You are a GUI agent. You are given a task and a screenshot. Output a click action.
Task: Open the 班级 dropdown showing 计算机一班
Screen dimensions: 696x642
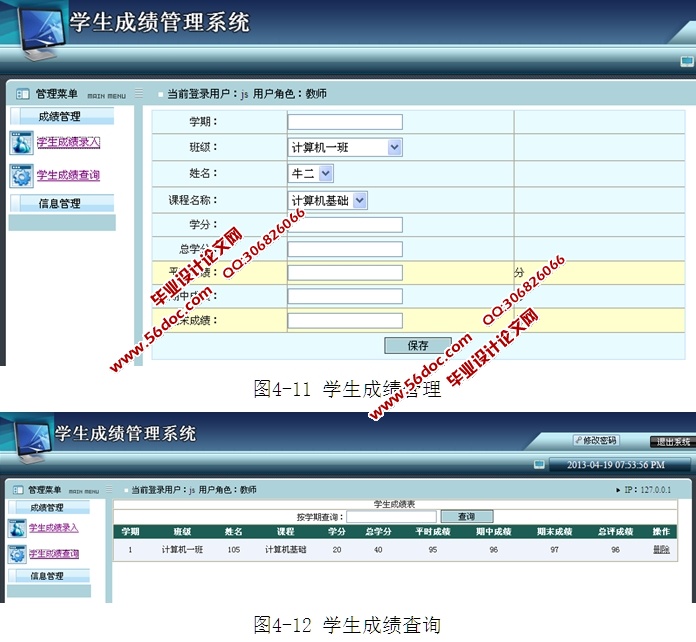point(345,147)
